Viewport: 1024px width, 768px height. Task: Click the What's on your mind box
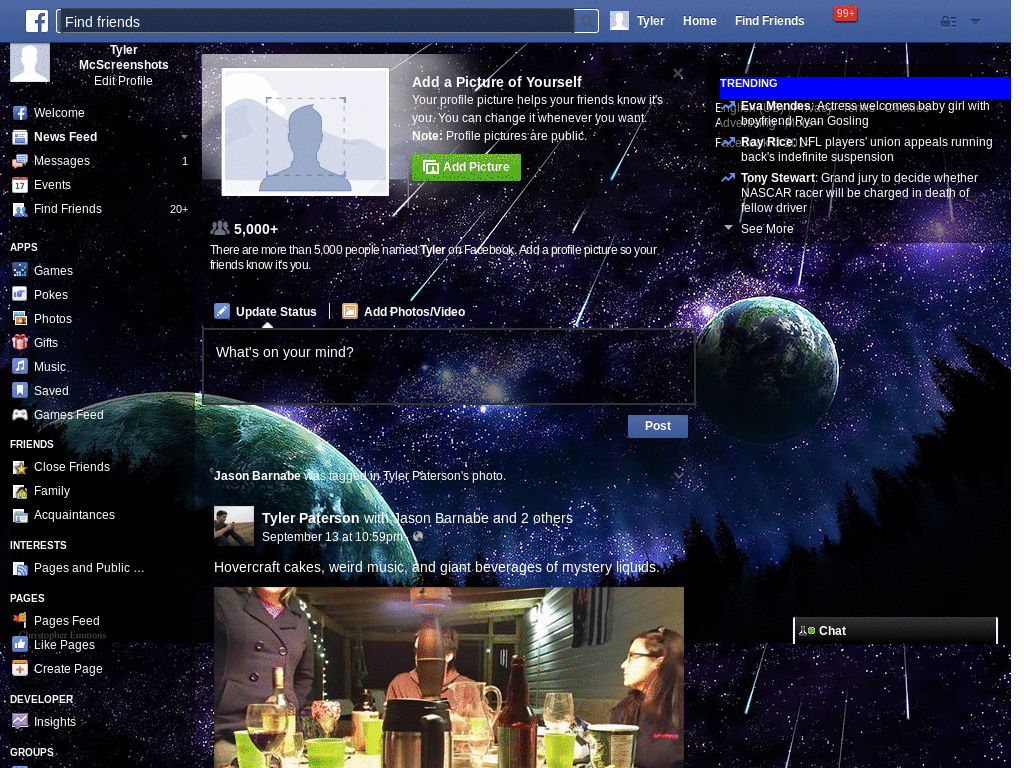(448, 366)
